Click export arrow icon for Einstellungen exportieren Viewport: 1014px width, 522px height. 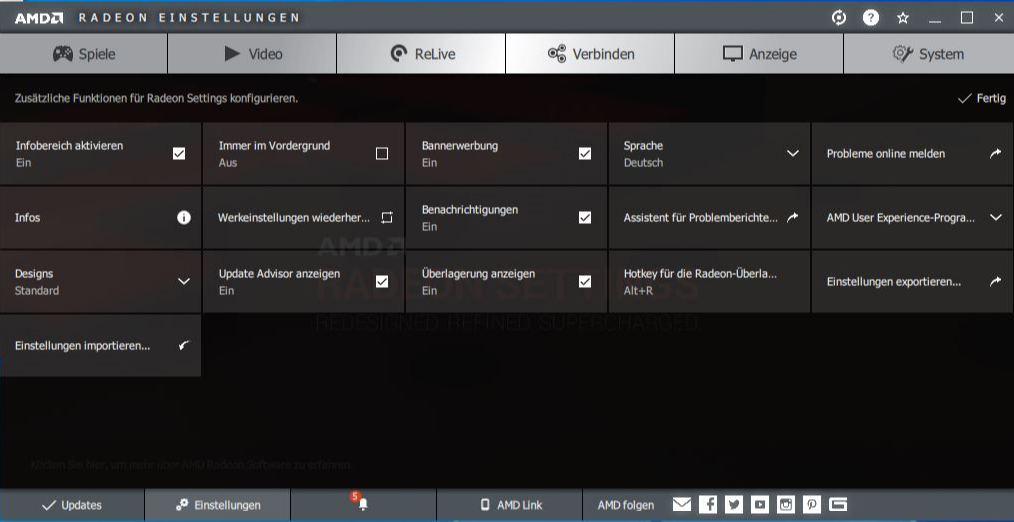995,281
